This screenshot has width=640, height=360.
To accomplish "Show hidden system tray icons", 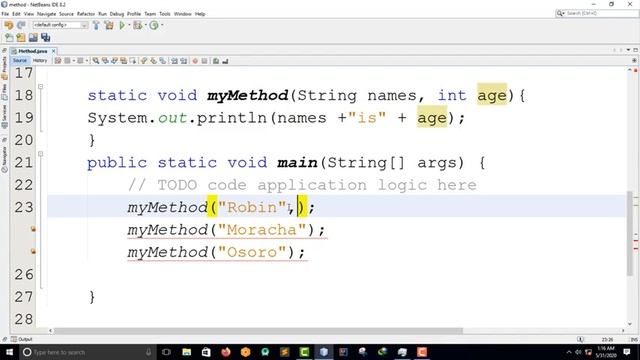I will (569, 352).
